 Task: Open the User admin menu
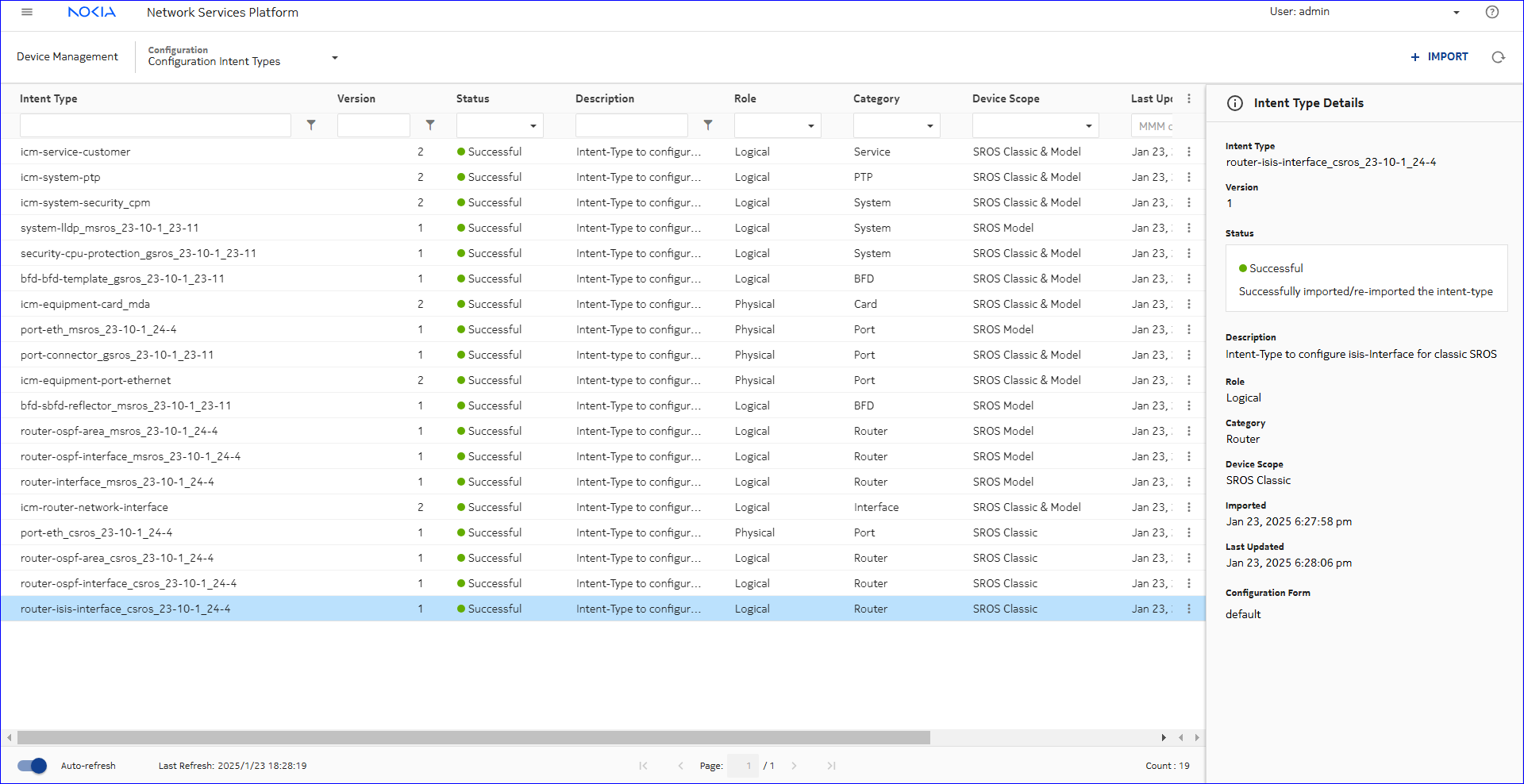point(1456,12)
